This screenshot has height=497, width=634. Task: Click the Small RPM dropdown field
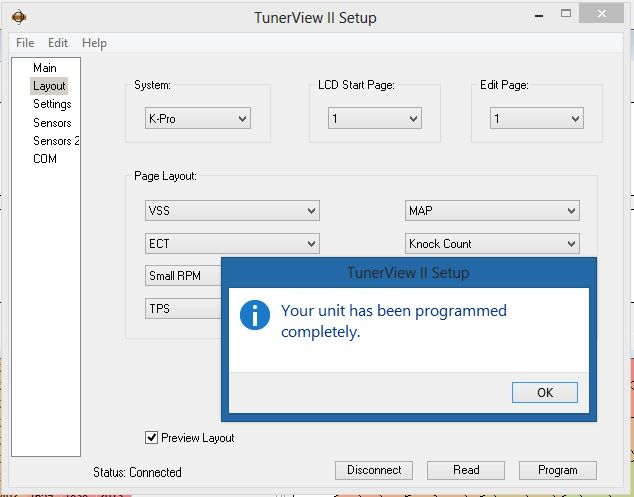[183, 275]
